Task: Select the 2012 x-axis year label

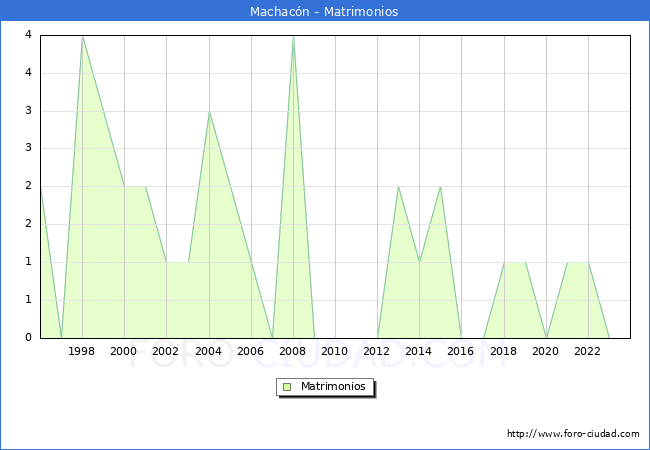Action: (377, 351)
